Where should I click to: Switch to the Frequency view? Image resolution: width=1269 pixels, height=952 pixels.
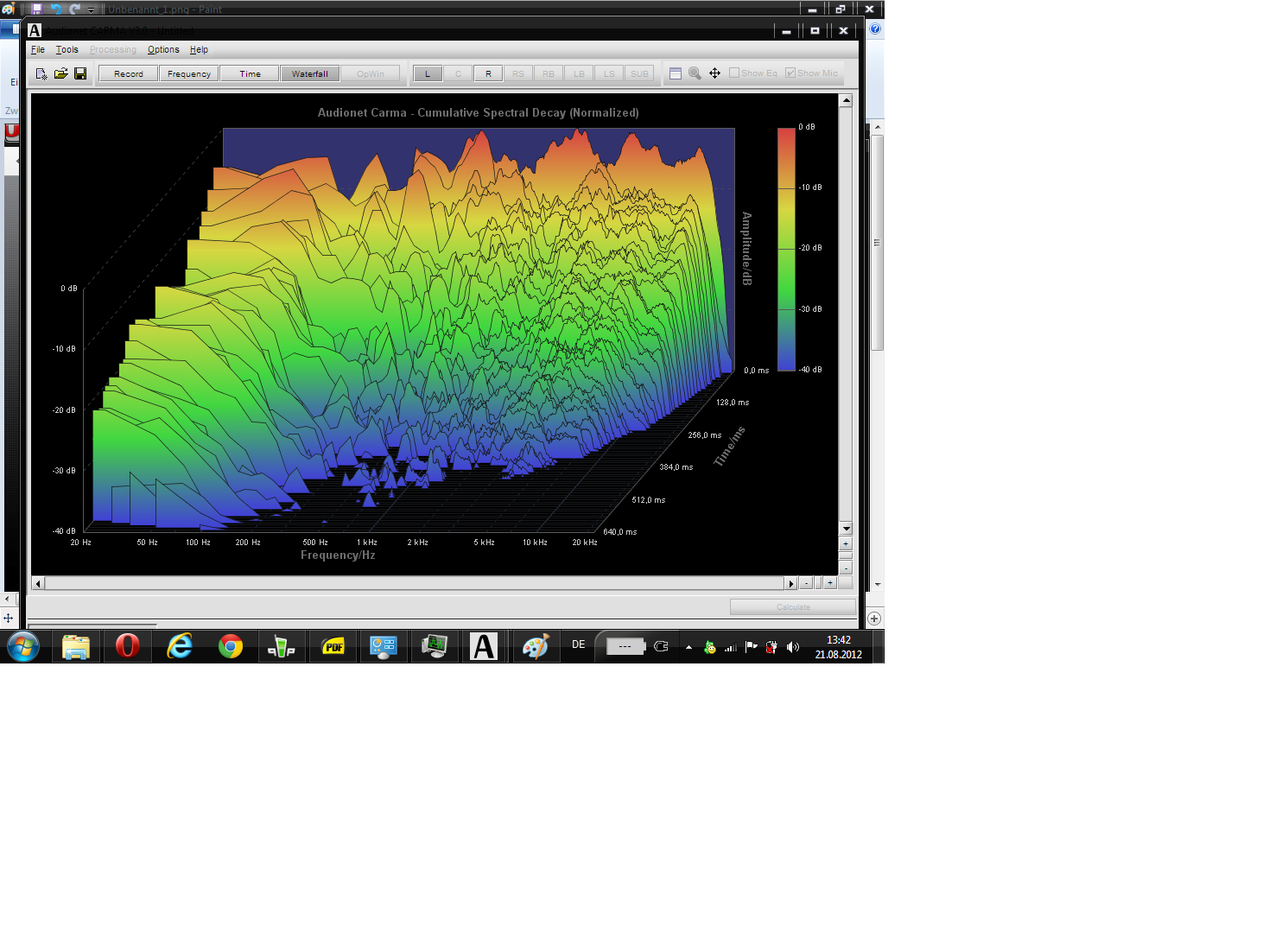(x=188, y=73)
